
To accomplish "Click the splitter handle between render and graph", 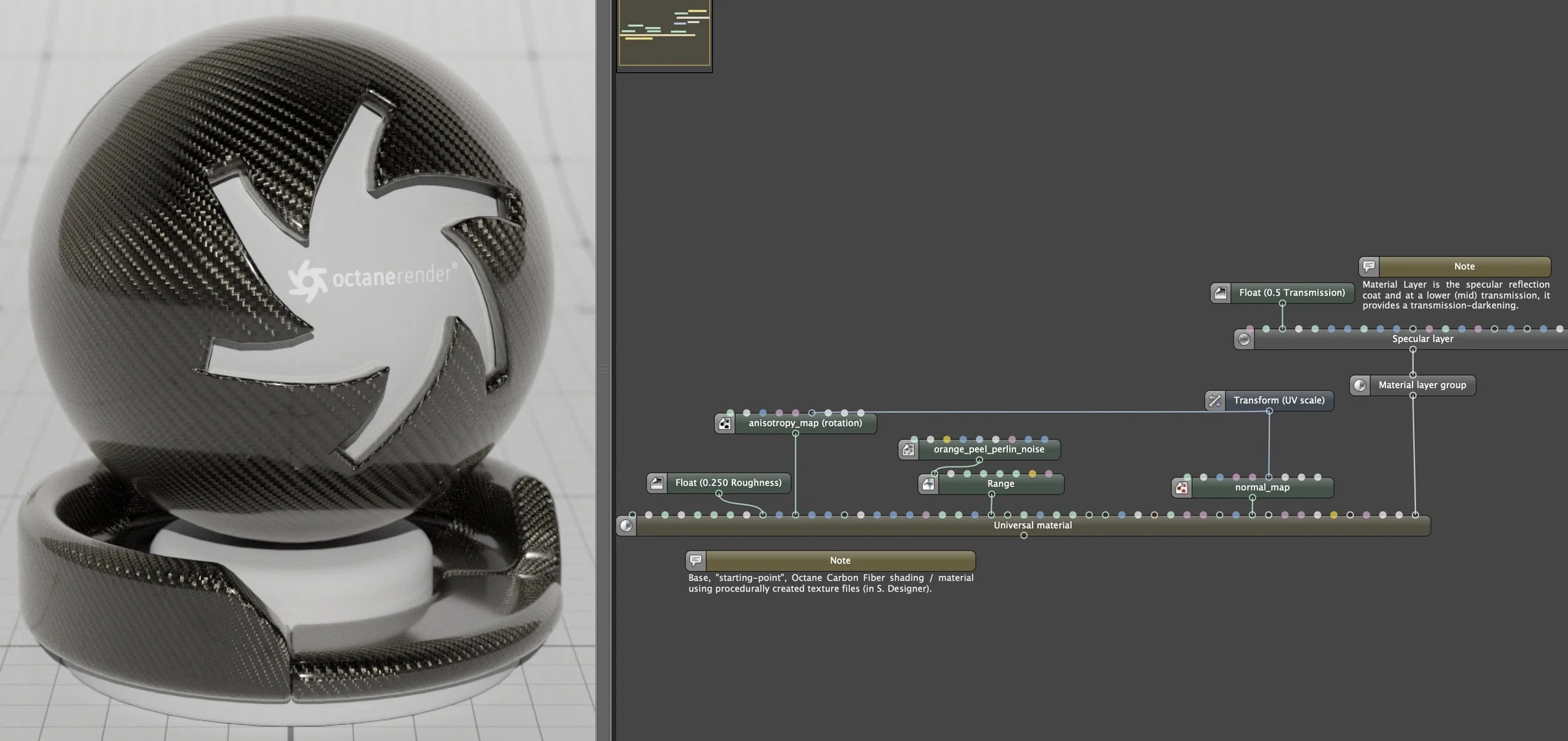I will click(x=603, y=370).
